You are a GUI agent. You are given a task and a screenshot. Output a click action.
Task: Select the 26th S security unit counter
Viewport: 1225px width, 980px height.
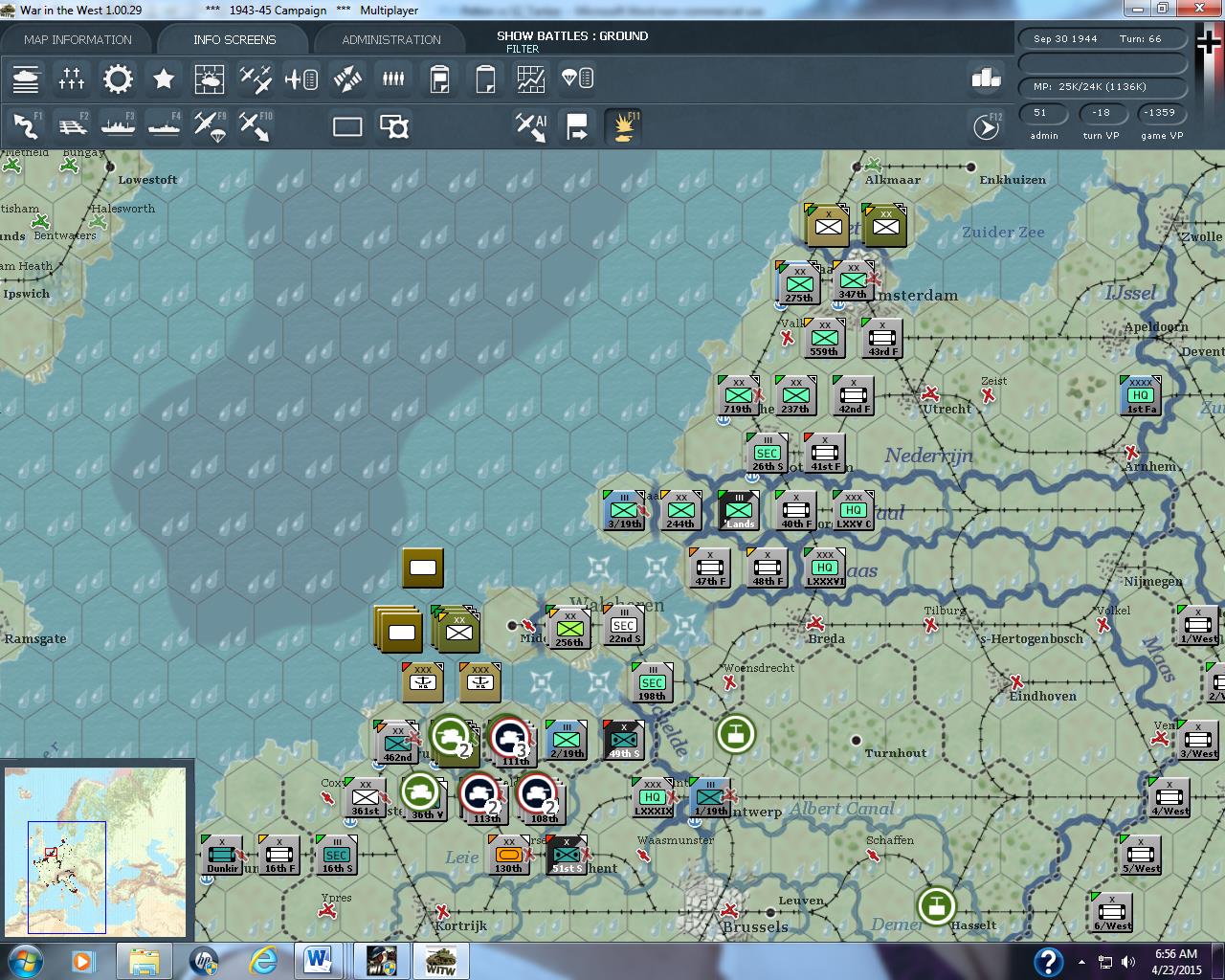click(767, 453)
